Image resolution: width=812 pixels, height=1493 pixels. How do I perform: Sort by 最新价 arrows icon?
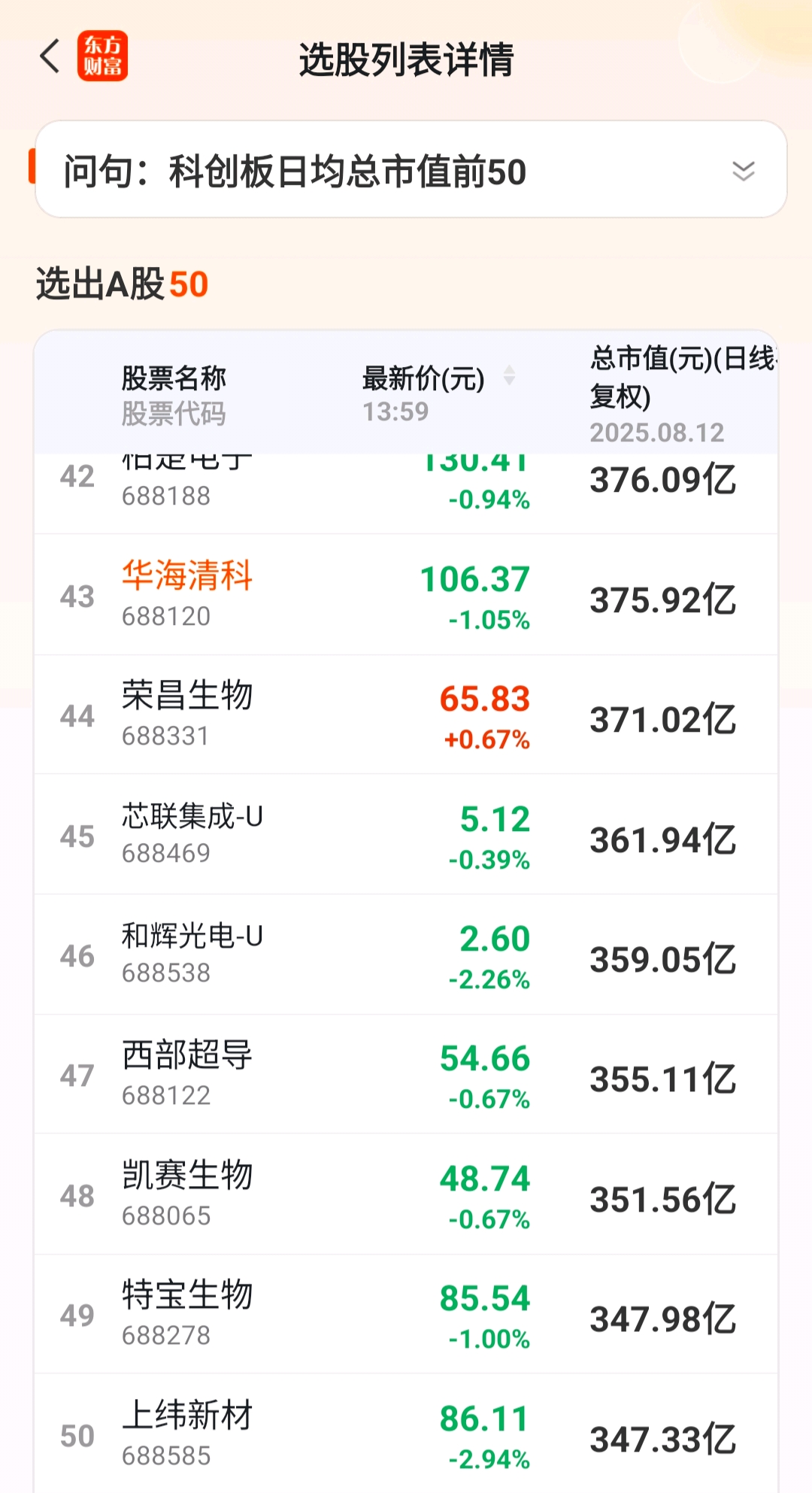(510, 375)
